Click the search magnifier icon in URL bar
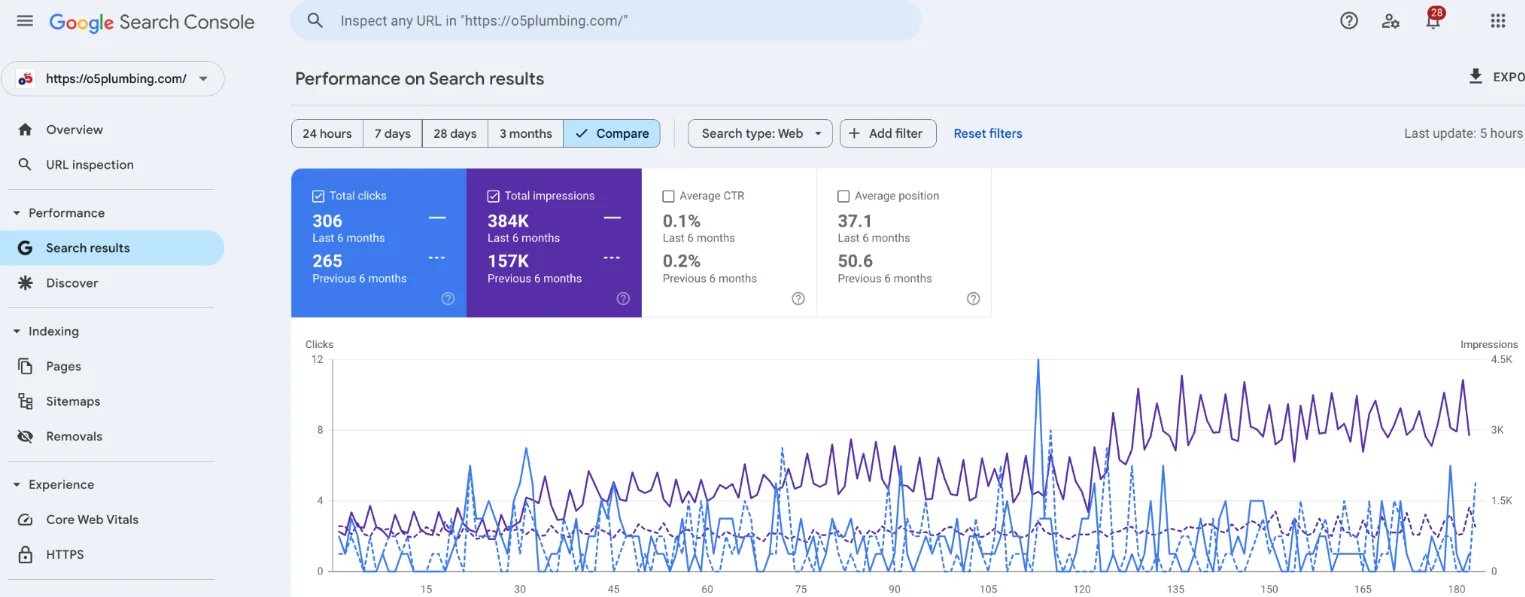 315,20
